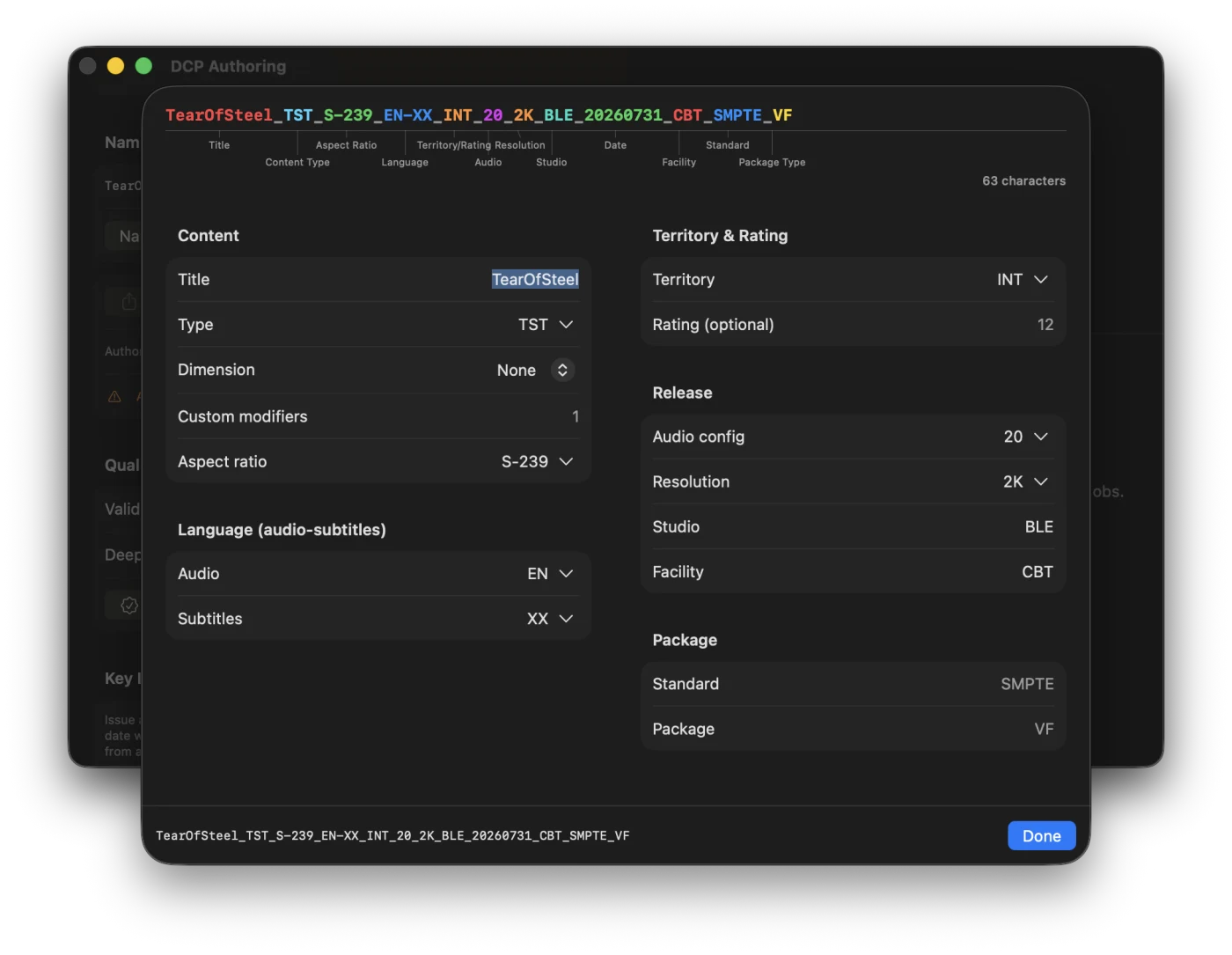
Task: Click the yellow VF segment in colored name
Action: click(782, 115)
